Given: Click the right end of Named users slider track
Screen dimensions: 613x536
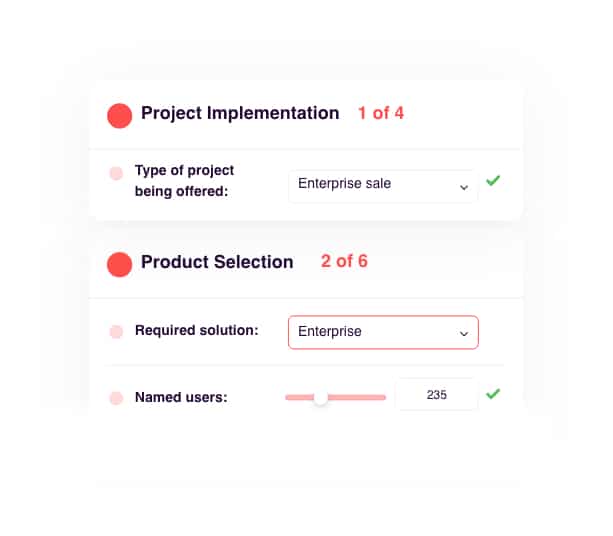Looking at the screenshot, I should coord(384,398).
